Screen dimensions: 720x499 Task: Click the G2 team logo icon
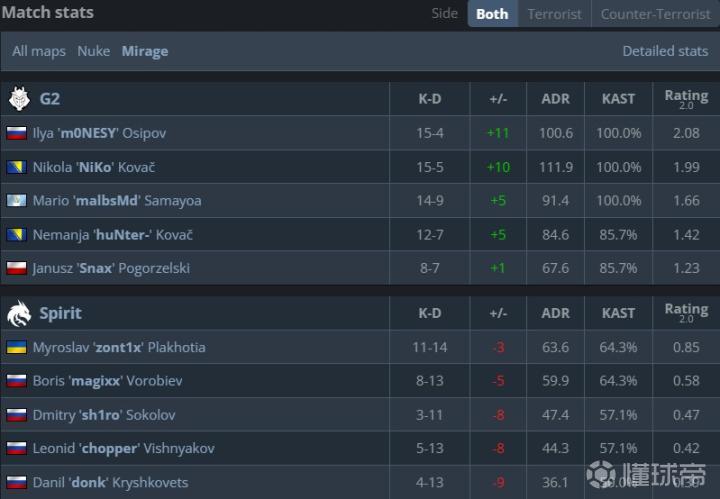pyautogui.click(x=19, y=98)
